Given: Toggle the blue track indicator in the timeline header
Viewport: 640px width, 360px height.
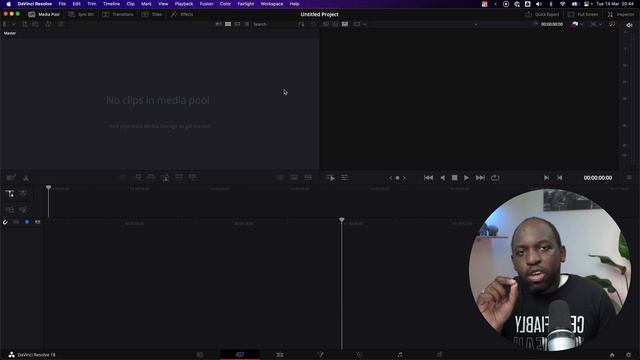Looking at the screenshot, I should point(27,222).
